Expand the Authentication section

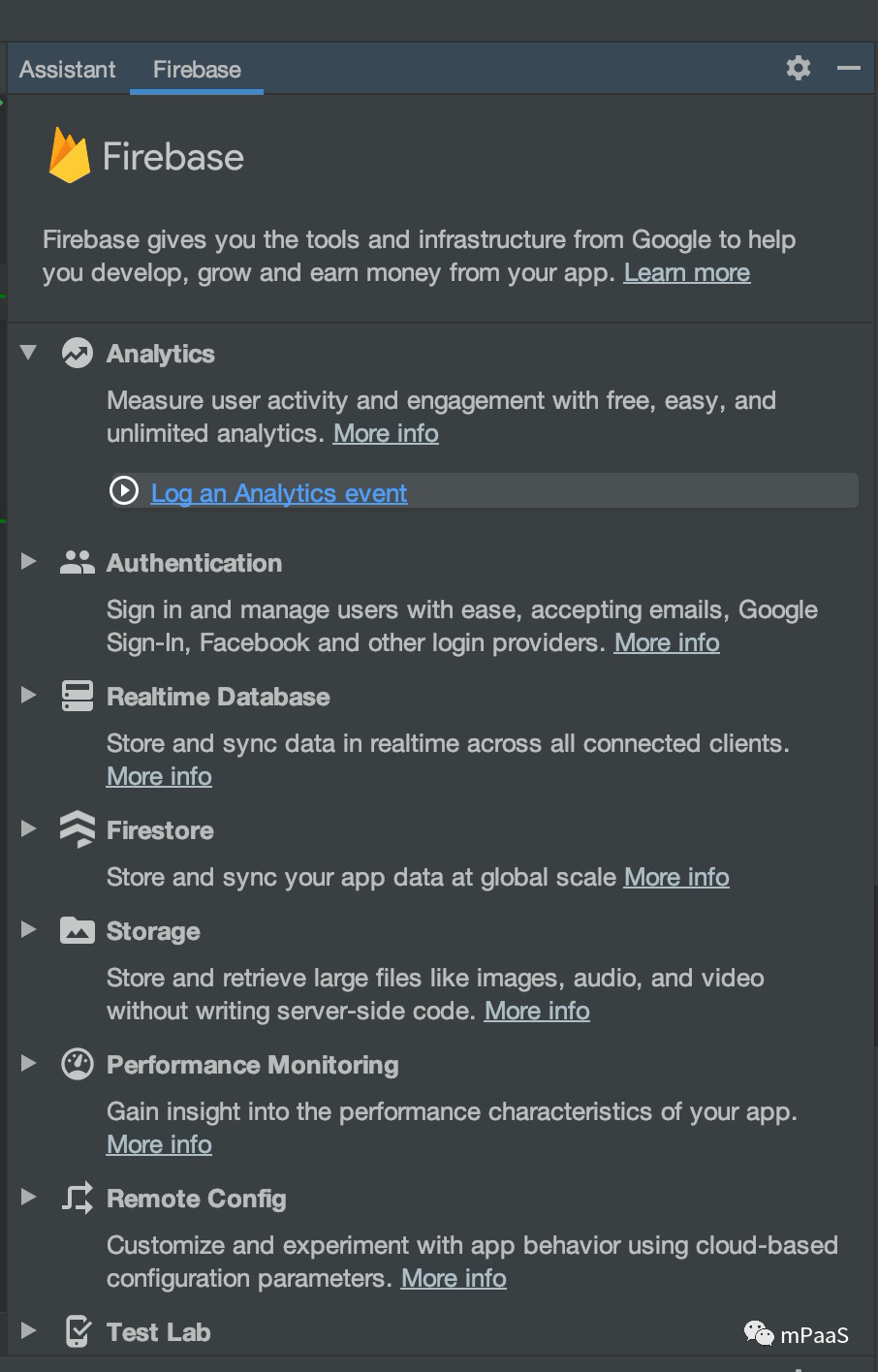click(x=28, y=562)
